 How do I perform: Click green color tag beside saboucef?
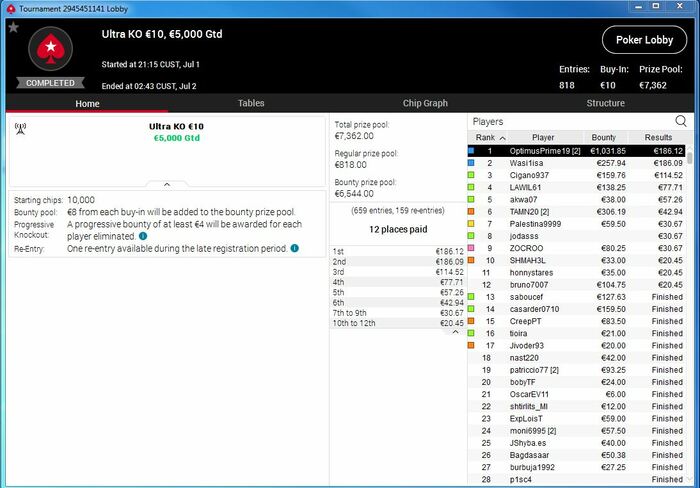(x=471, y=296)
